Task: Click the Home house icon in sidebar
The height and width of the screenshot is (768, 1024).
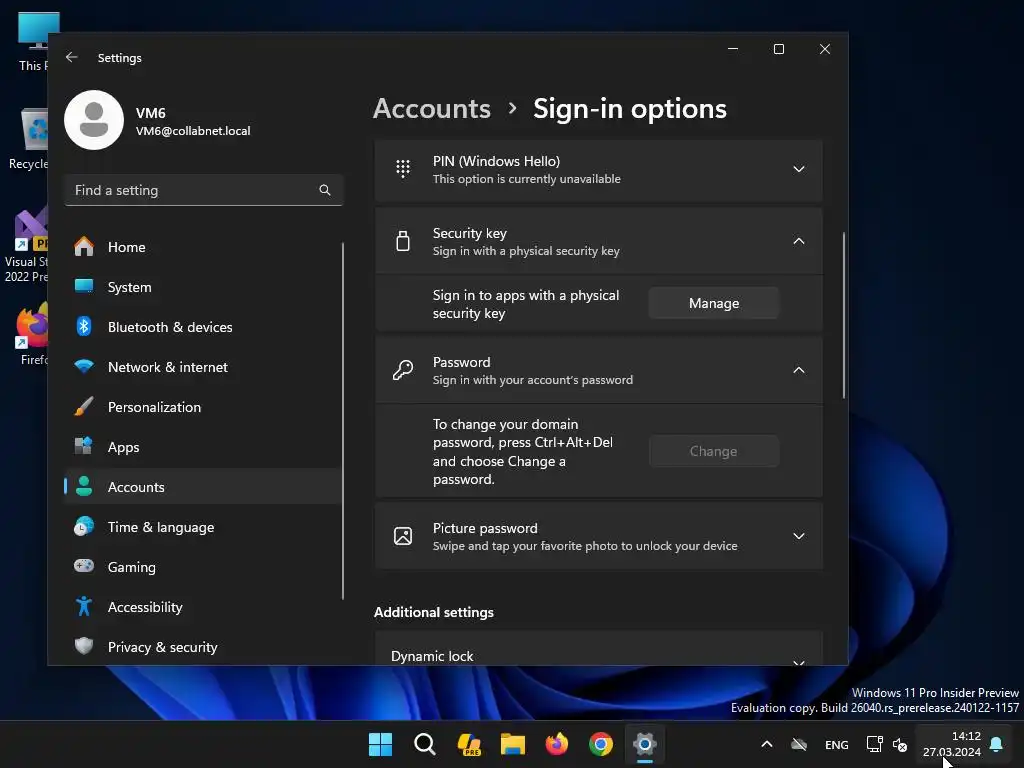Action: [84, 247]
